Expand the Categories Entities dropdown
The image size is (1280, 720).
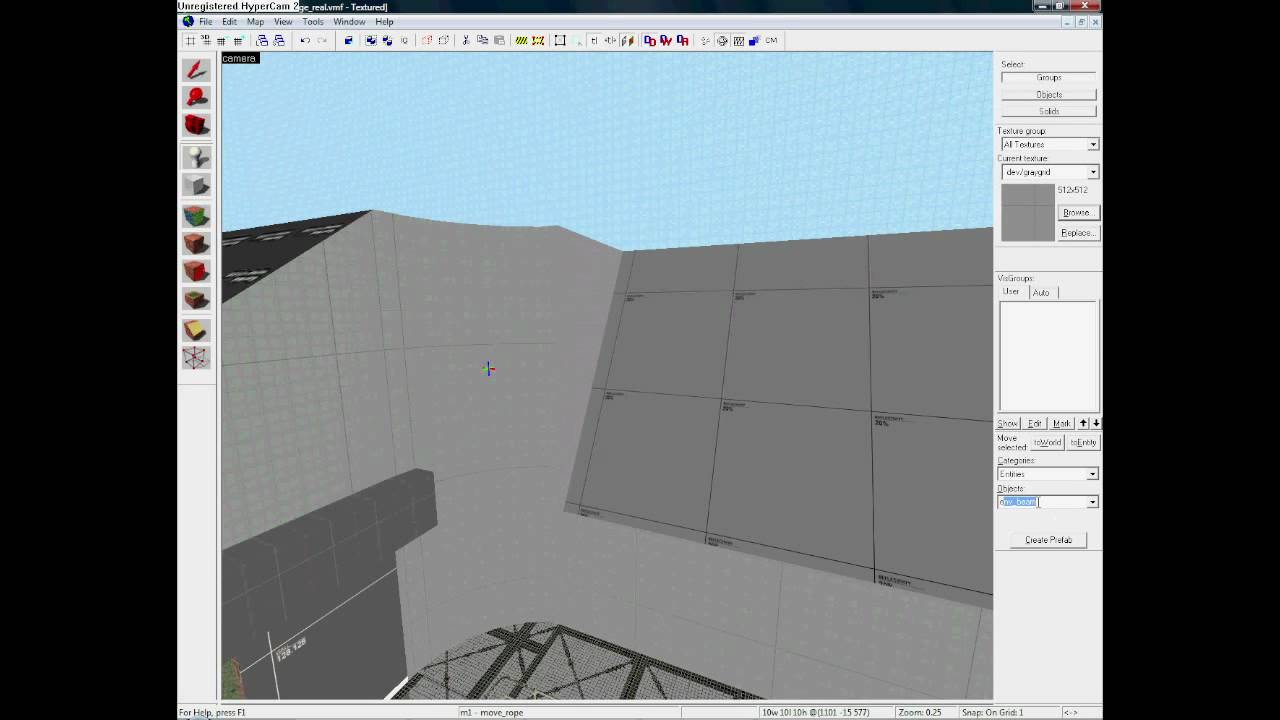(x=1093, y=474)
